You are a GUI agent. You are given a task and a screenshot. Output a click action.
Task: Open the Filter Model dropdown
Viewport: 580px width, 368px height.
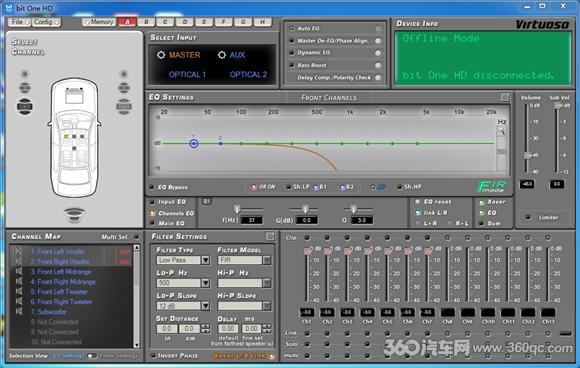point(266,260)
